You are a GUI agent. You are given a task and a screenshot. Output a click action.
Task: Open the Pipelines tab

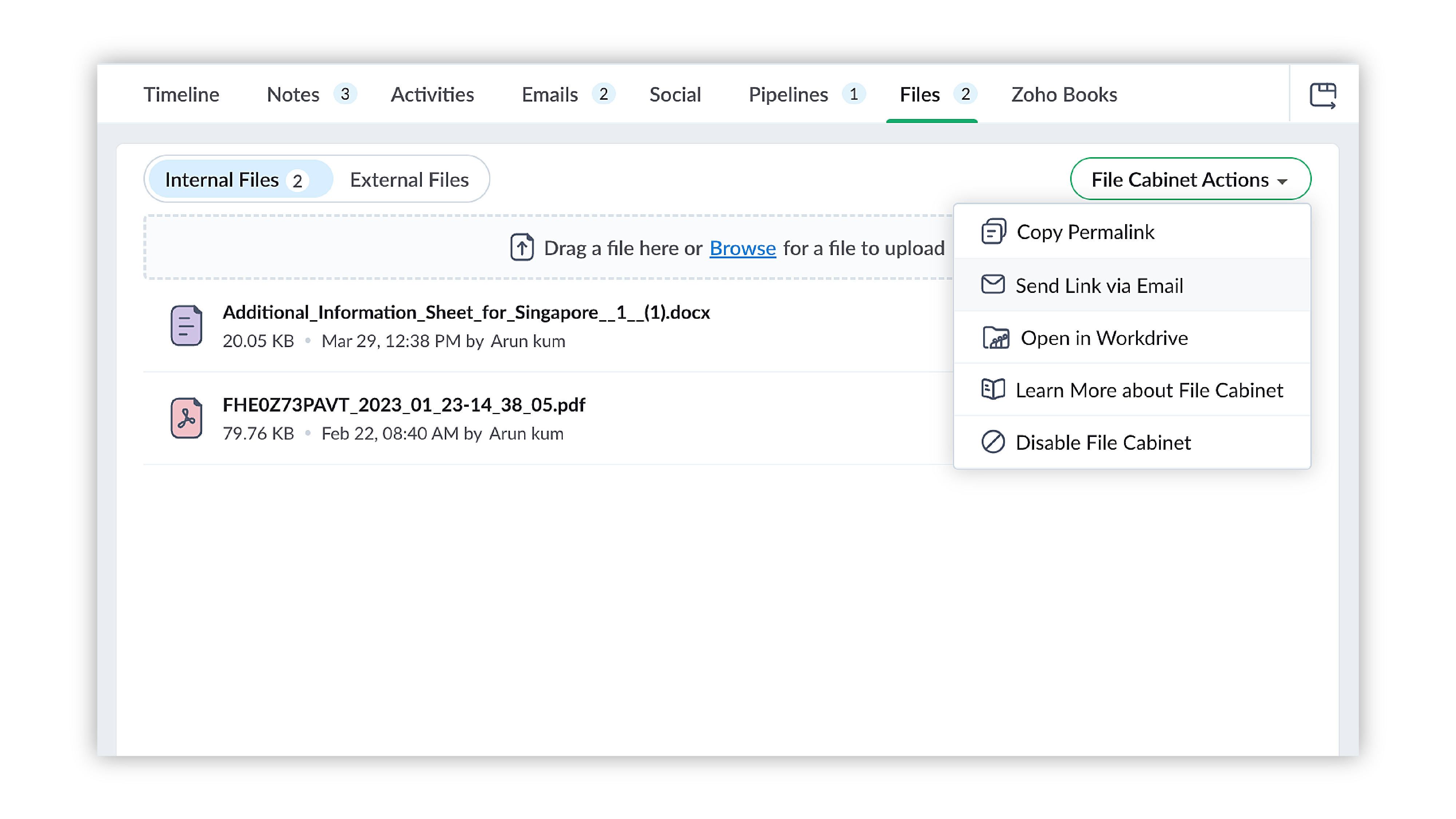click(788, 94)
